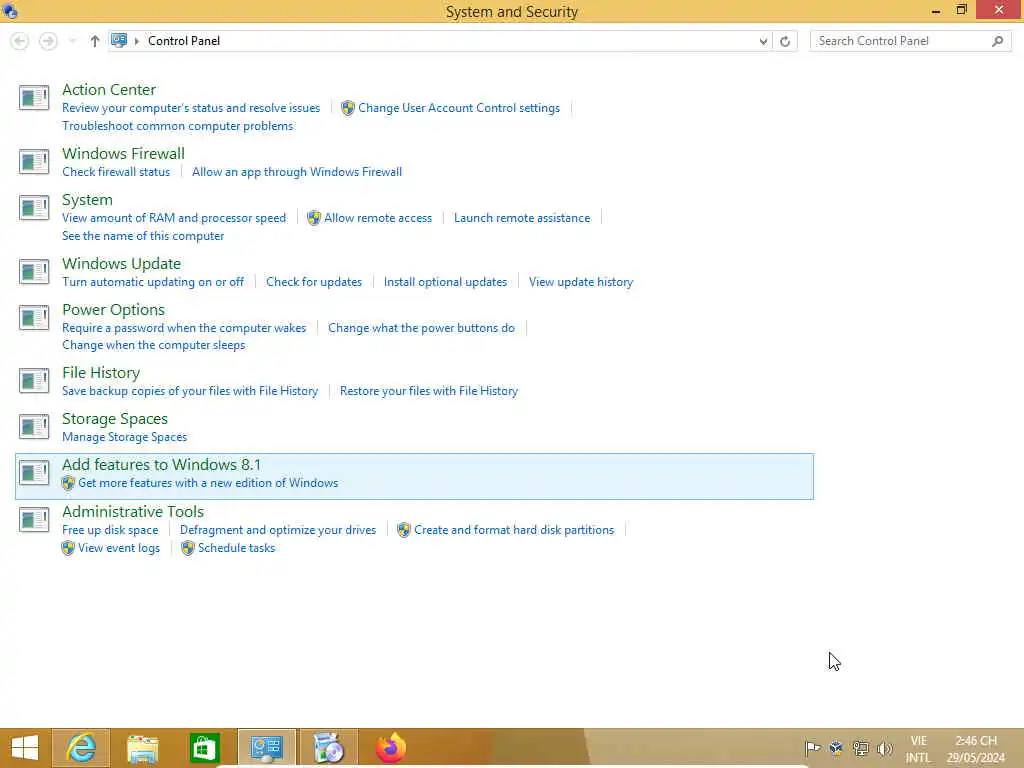Click the Control Panel address bar icon
The image size is (1024, 768).
click(119, 40)
